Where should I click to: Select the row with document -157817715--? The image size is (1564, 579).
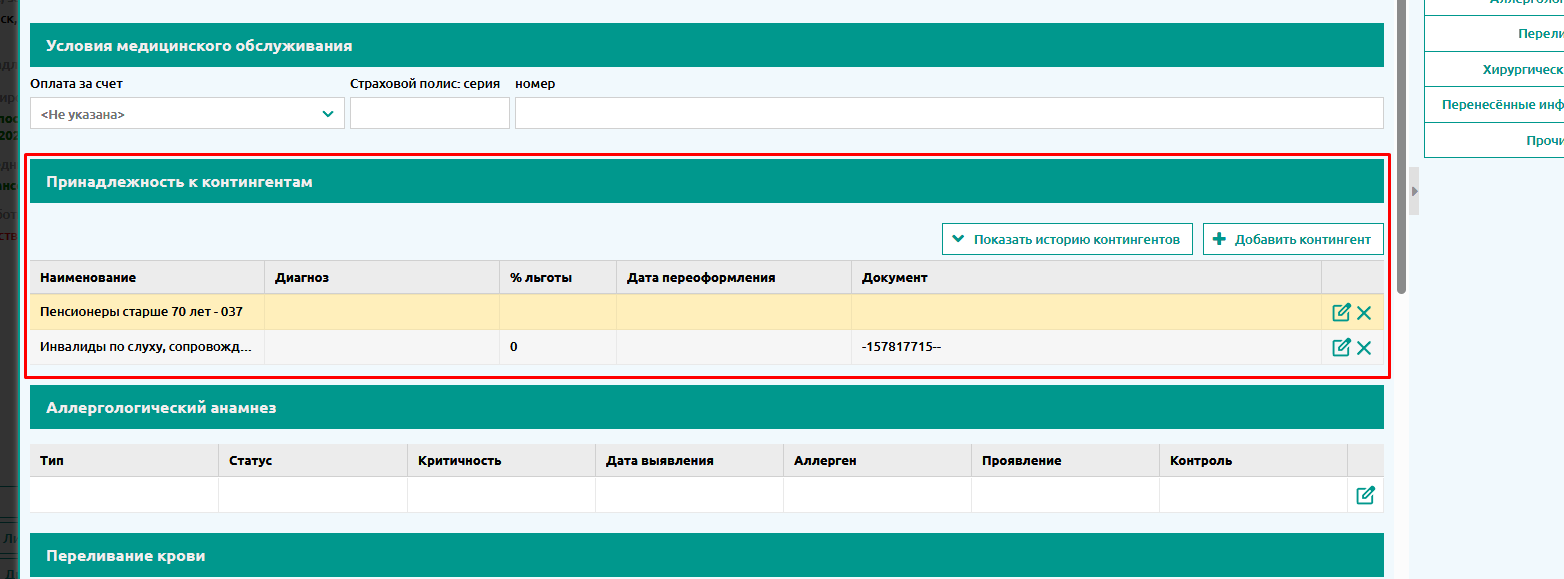(x=901, y=347)
